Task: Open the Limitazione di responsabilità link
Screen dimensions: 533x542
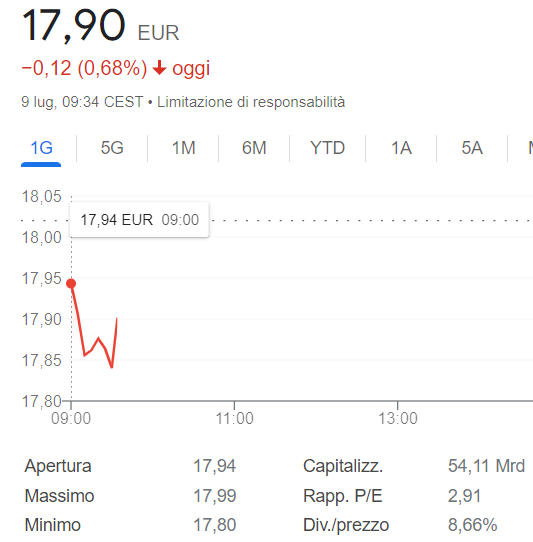Action: (251, 102)
